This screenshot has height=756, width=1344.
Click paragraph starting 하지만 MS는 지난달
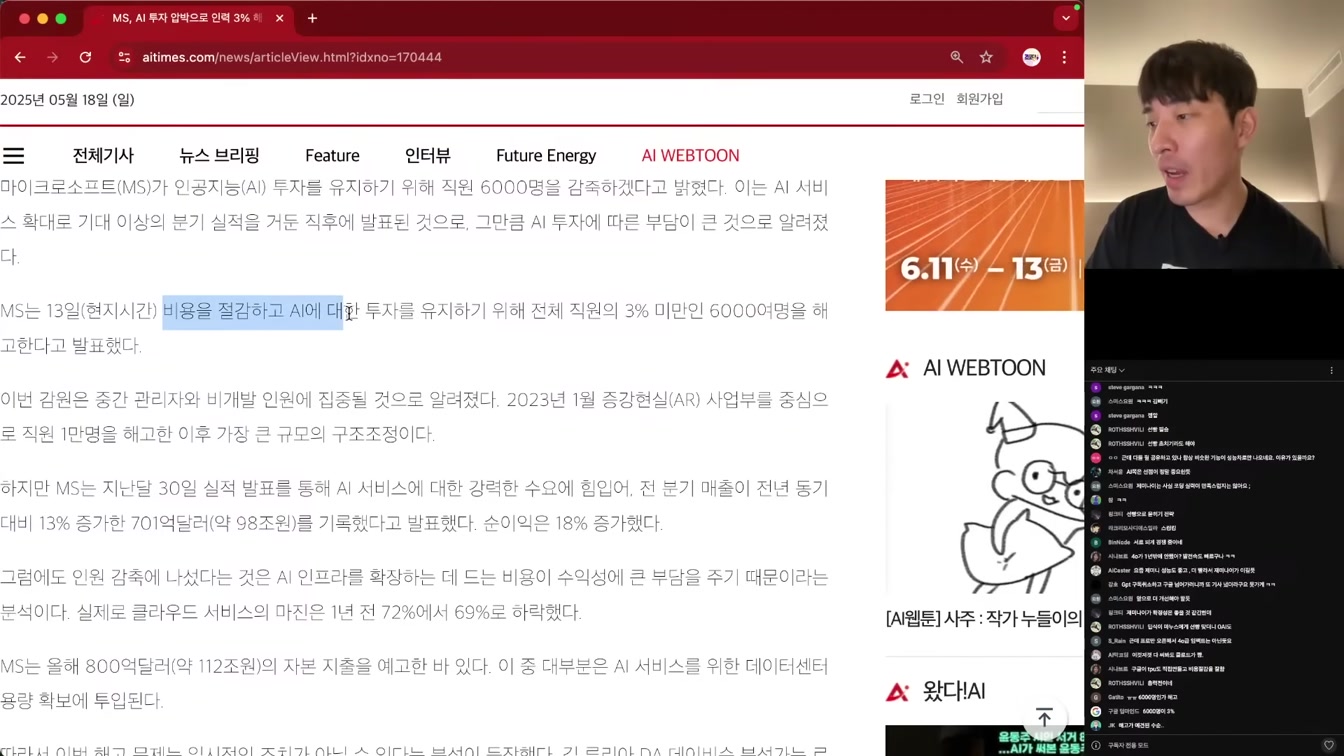point(414,506)
